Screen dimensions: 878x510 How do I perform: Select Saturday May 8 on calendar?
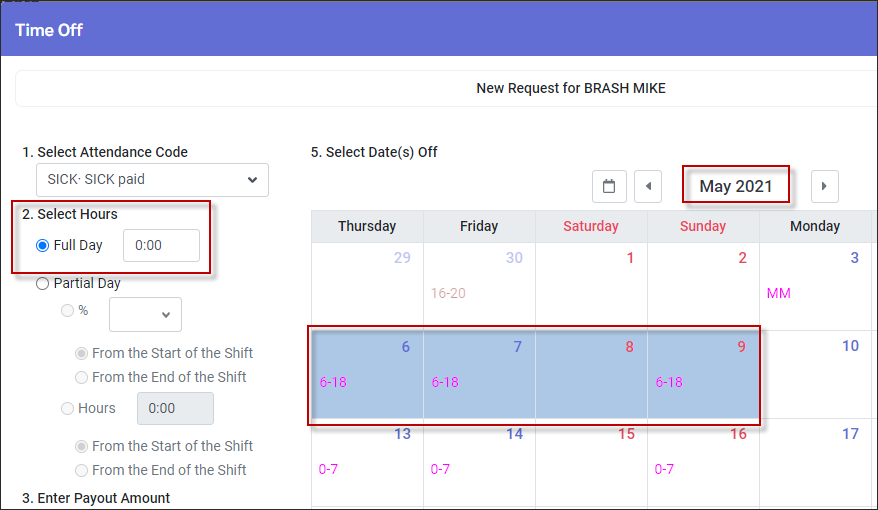pos(591,374)
